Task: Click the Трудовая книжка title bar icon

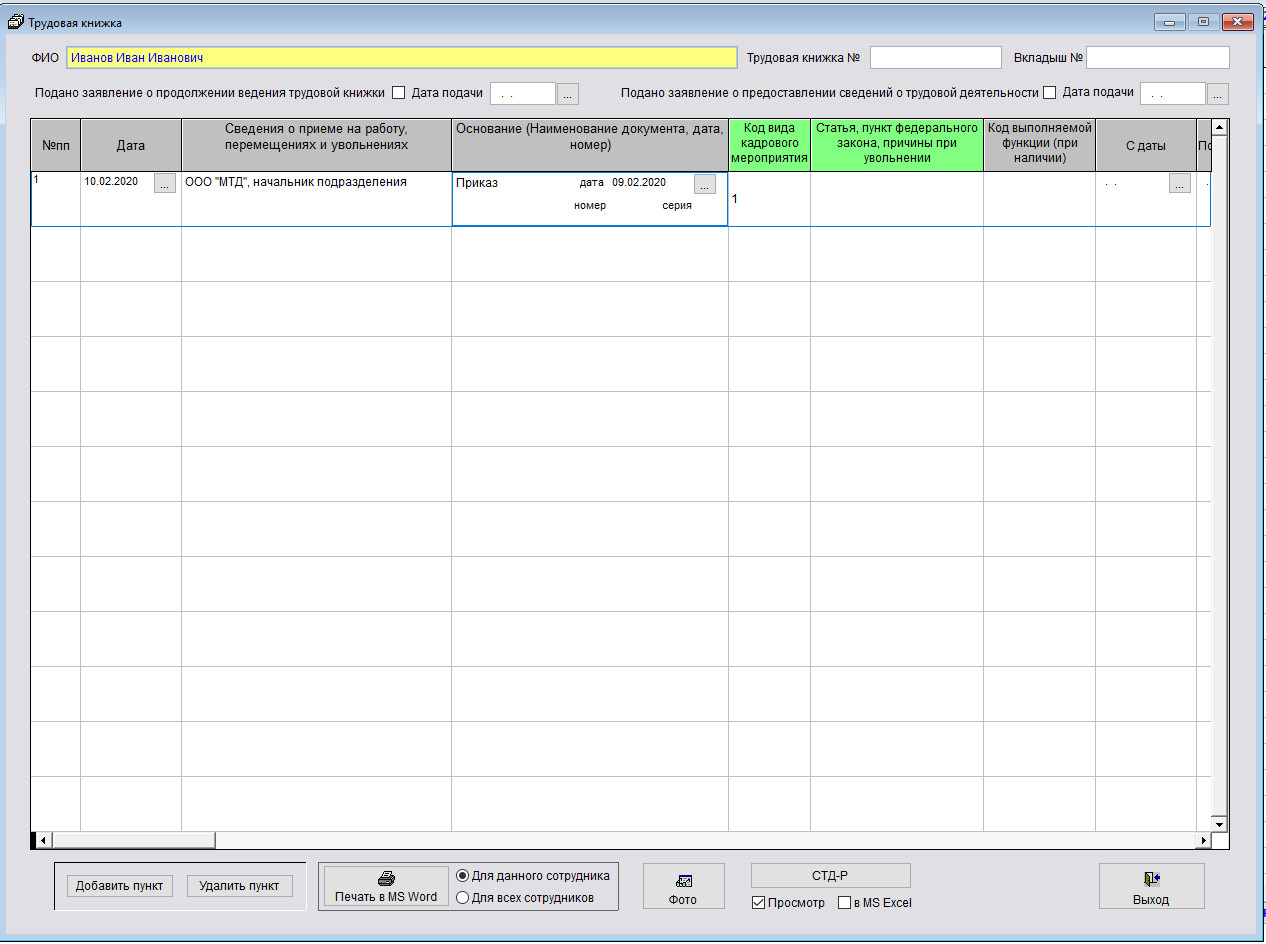Action: click(x=15, y=22)
